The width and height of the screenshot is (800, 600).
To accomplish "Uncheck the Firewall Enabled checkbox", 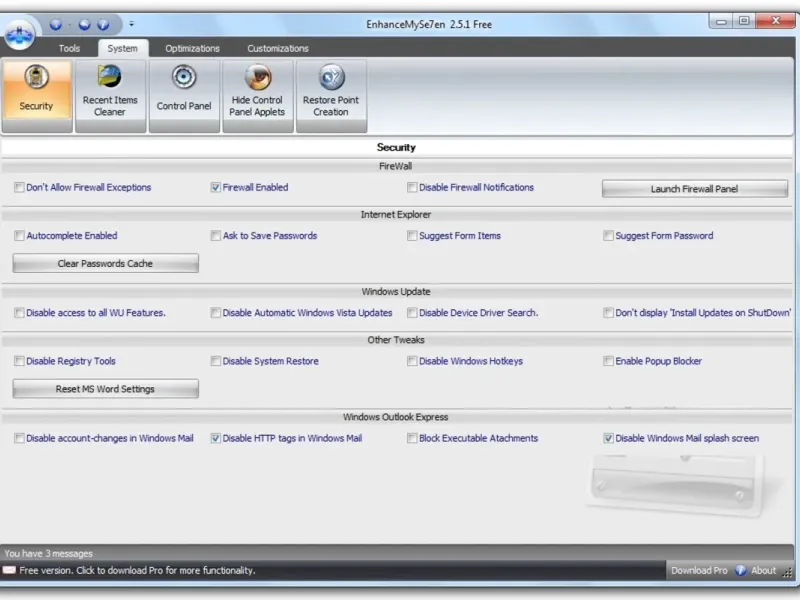I will [x=216, y=187].
